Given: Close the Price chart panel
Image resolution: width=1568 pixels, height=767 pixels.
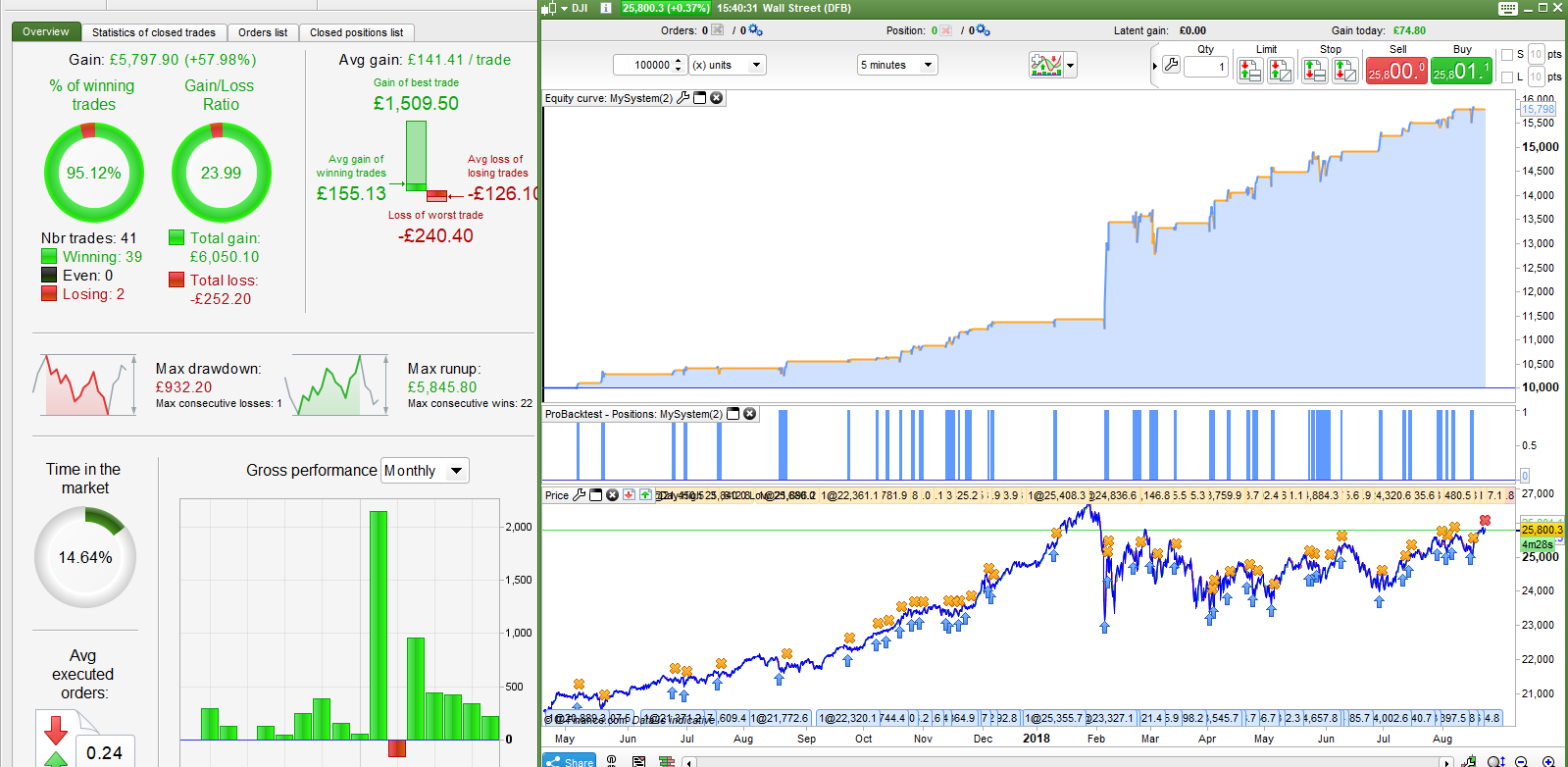Looking at the screenshot, I should (613, 495).
